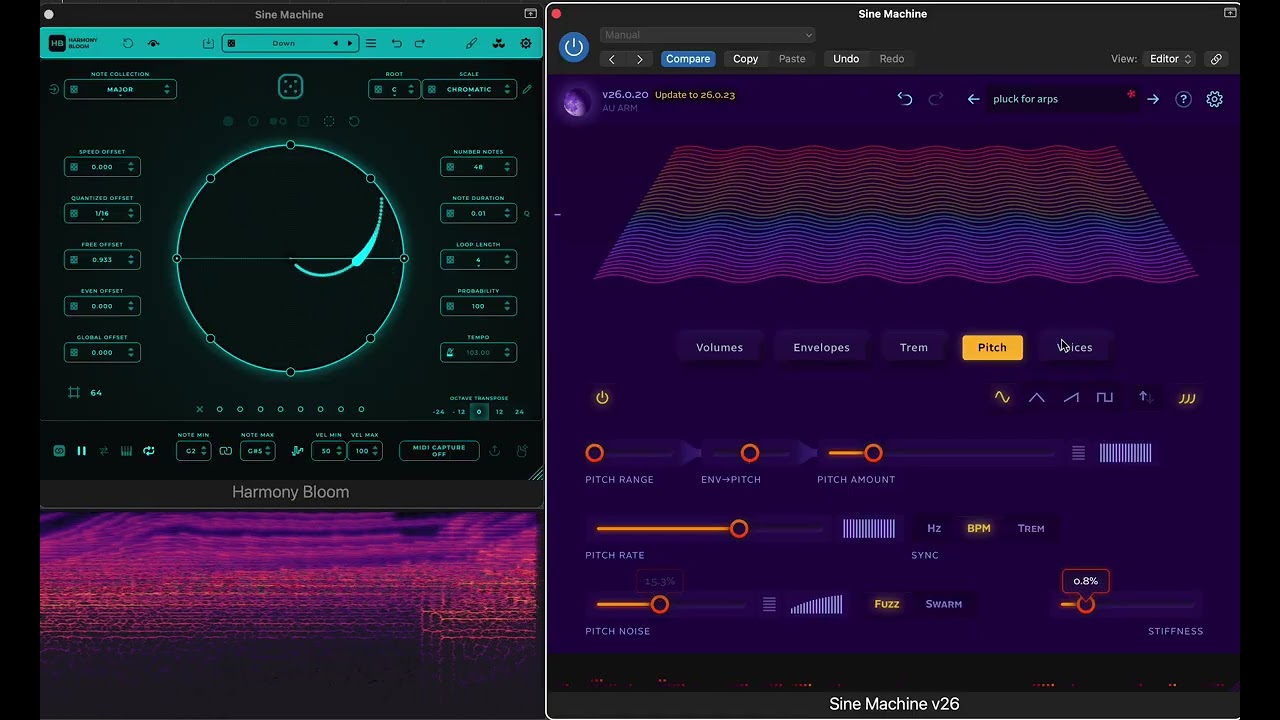Click the stepper arrows on Speed Offset

(131, 167)
